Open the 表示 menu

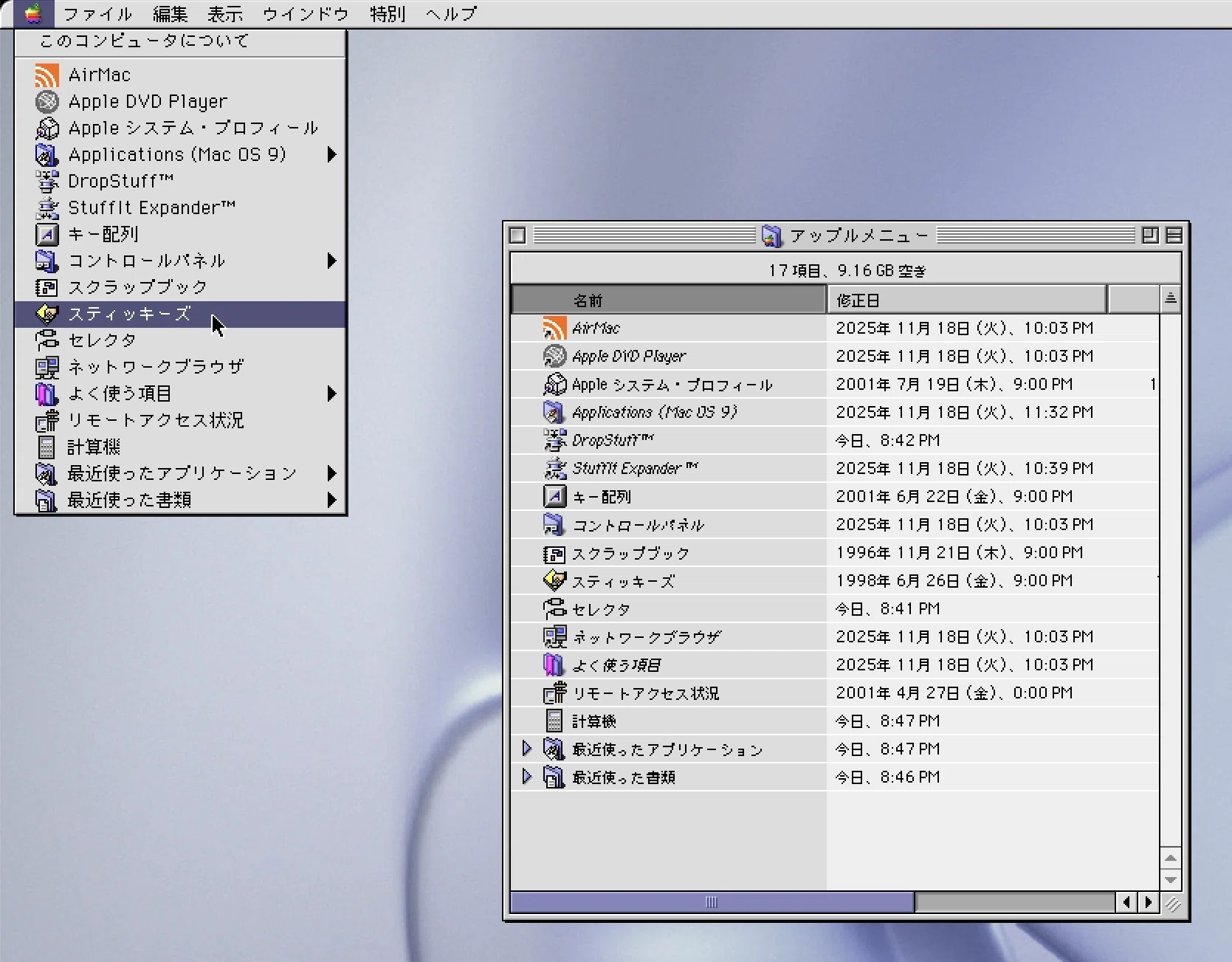(224, 14)
